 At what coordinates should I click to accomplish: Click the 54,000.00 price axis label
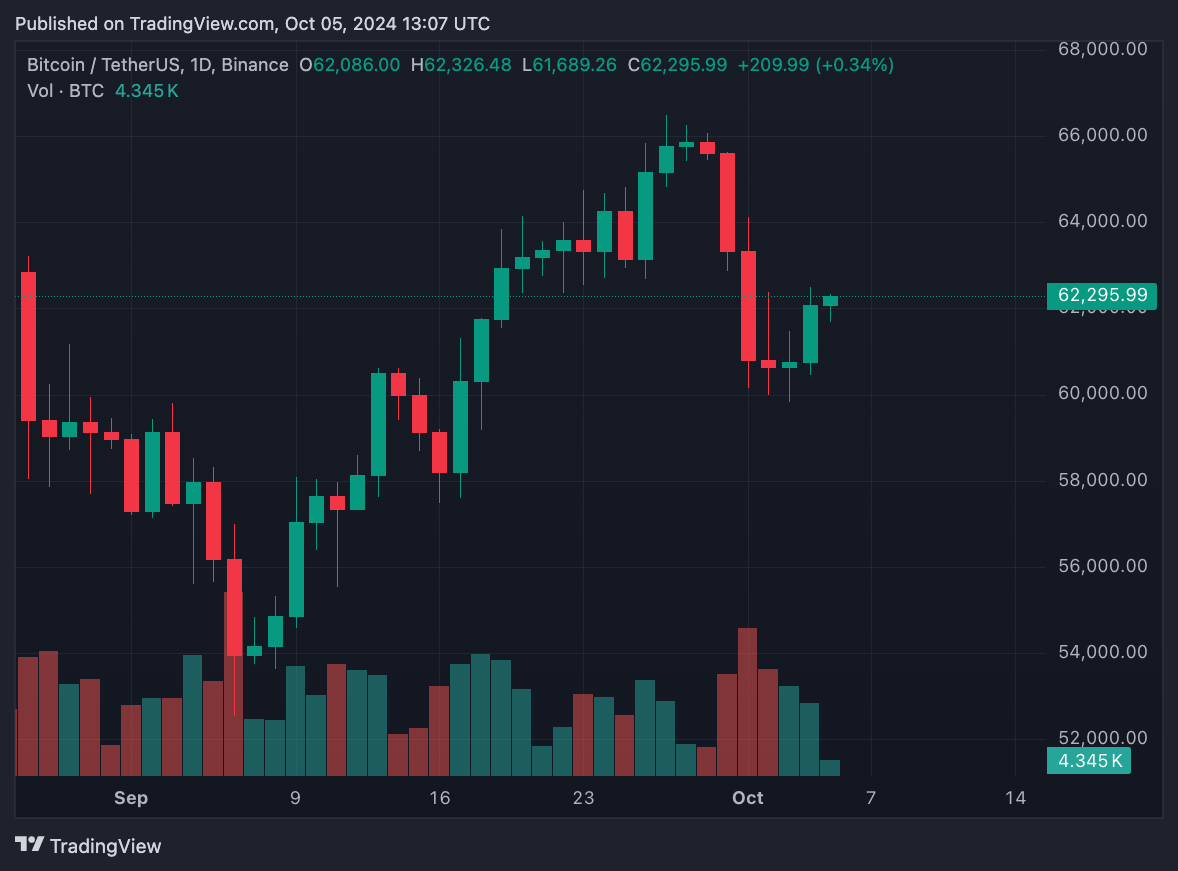coord(1102,652)
